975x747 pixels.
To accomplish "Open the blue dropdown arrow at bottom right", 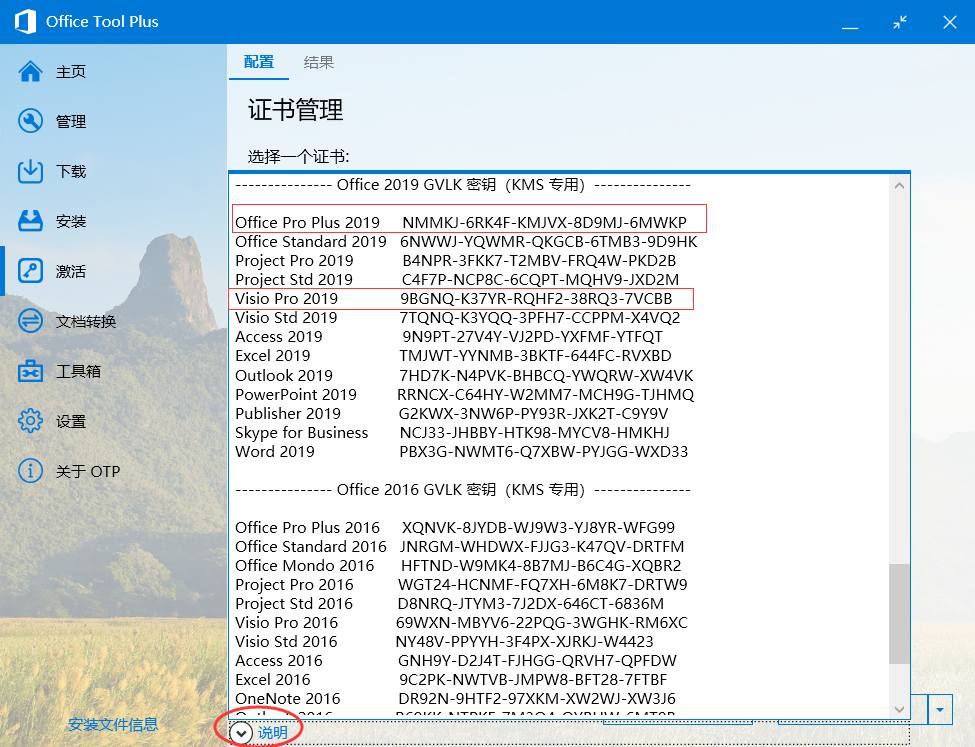I will (939, 709).
